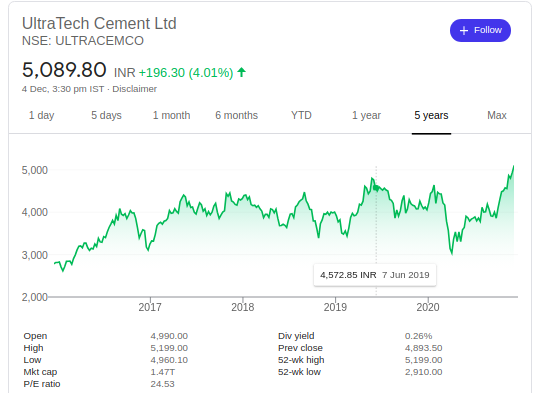Click the green data point marker on chart
The width and height of the screenshot is (538, 393).
click(376, 188)
